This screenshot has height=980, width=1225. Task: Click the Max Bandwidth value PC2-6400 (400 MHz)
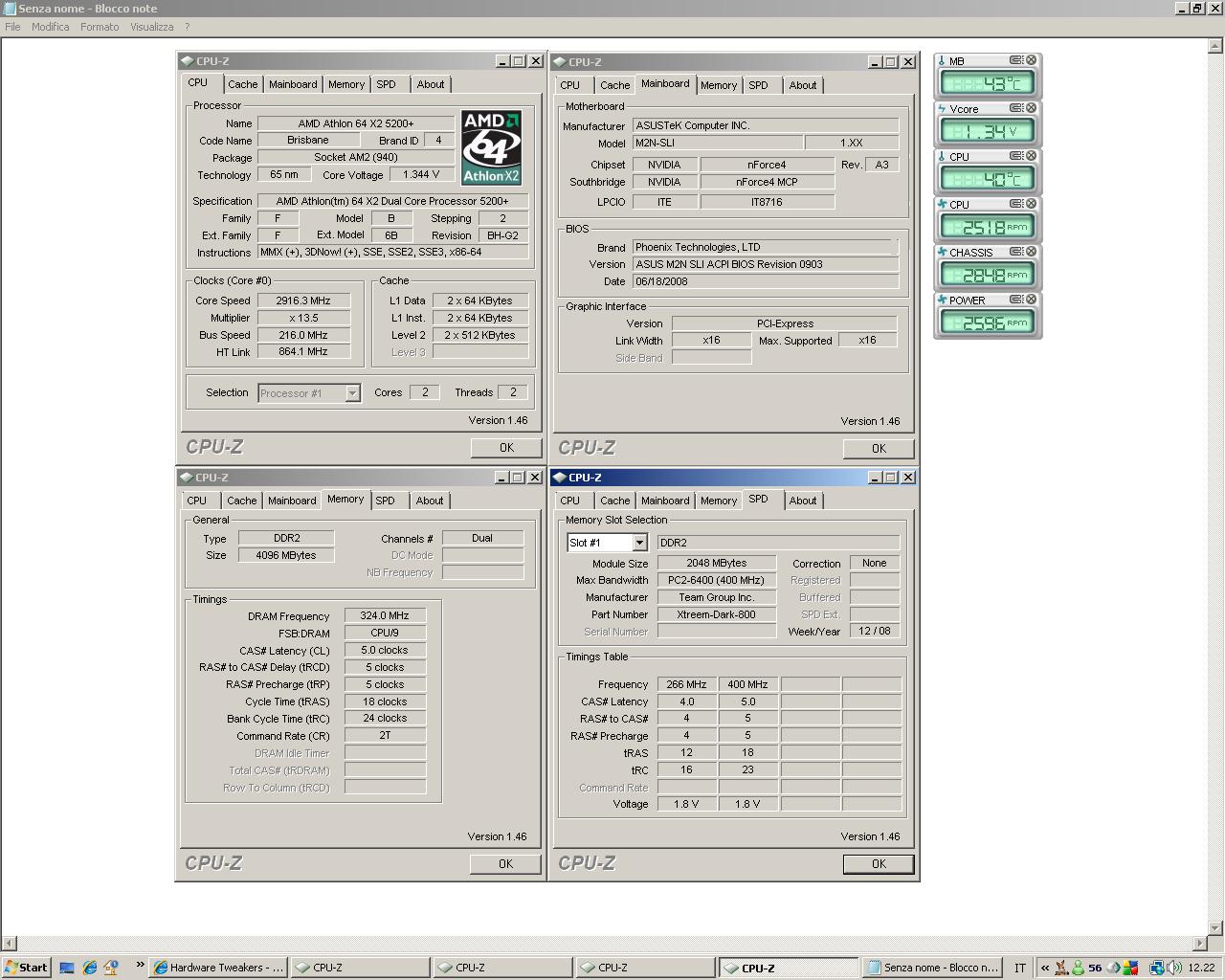716,580
